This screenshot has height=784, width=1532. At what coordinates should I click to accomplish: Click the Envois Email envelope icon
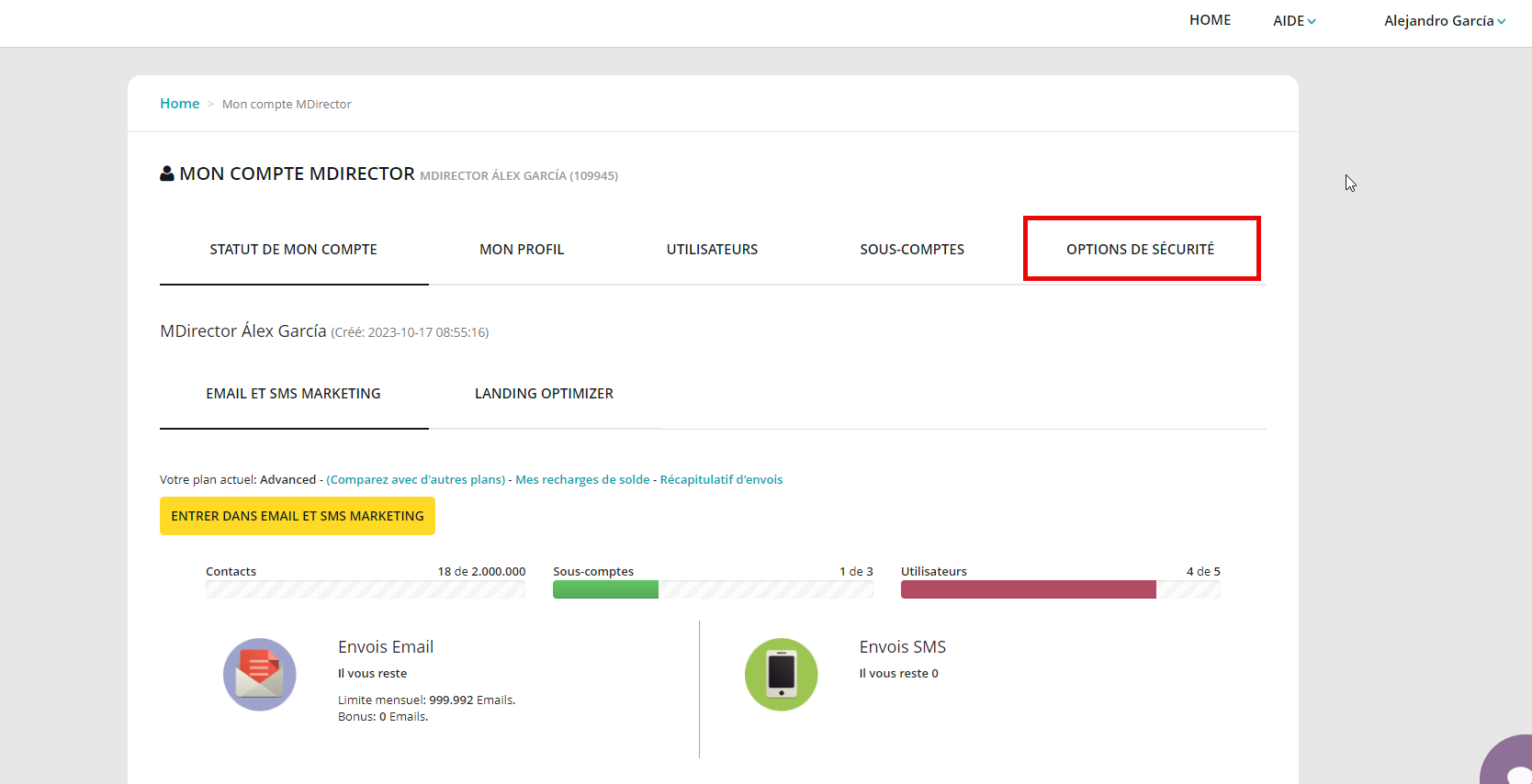260,675
